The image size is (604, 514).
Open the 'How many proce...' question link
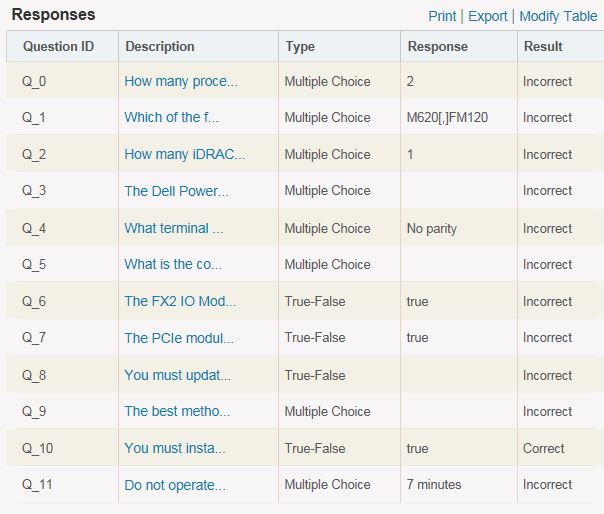pyautogui.click(x=181, y=81)
